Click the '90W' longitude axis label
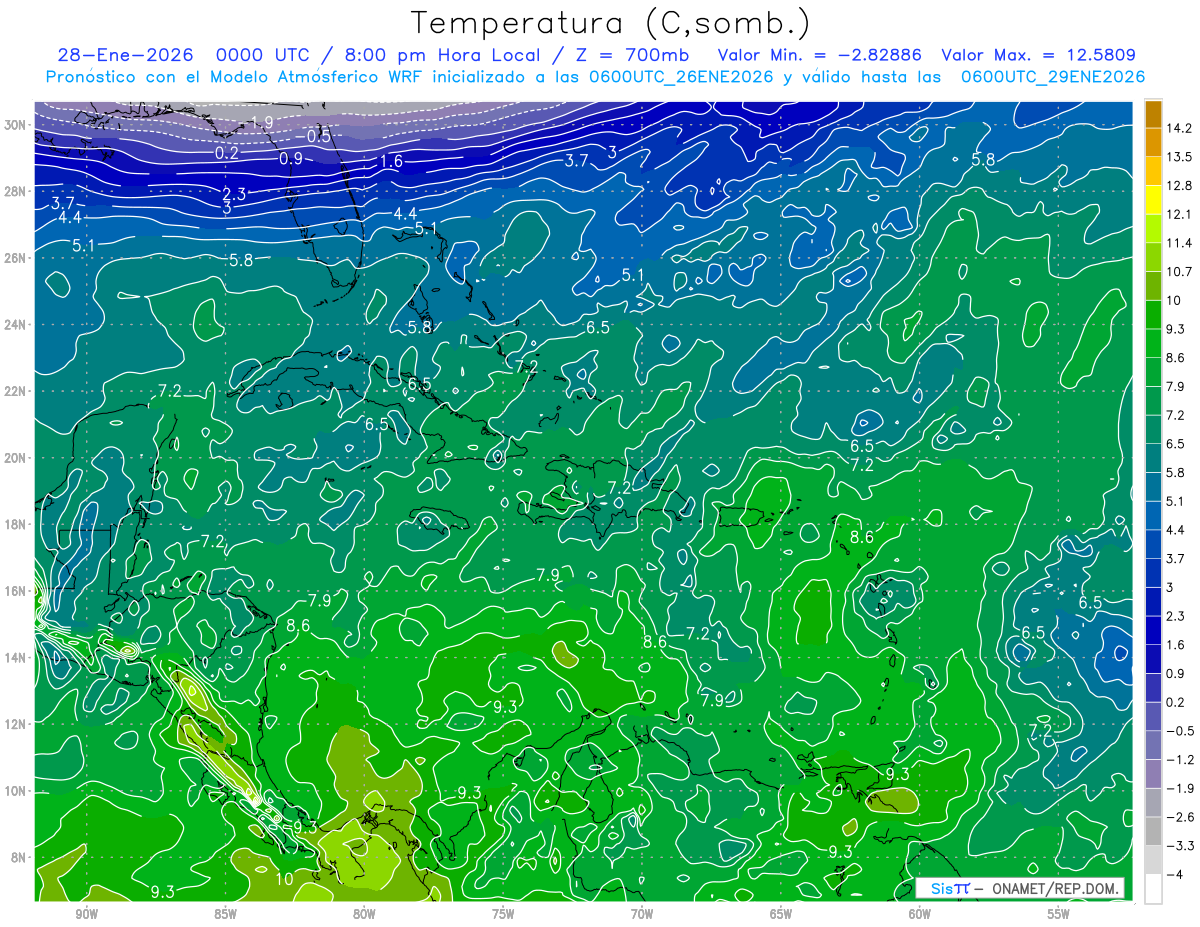1200x927 pixels. 86,914
